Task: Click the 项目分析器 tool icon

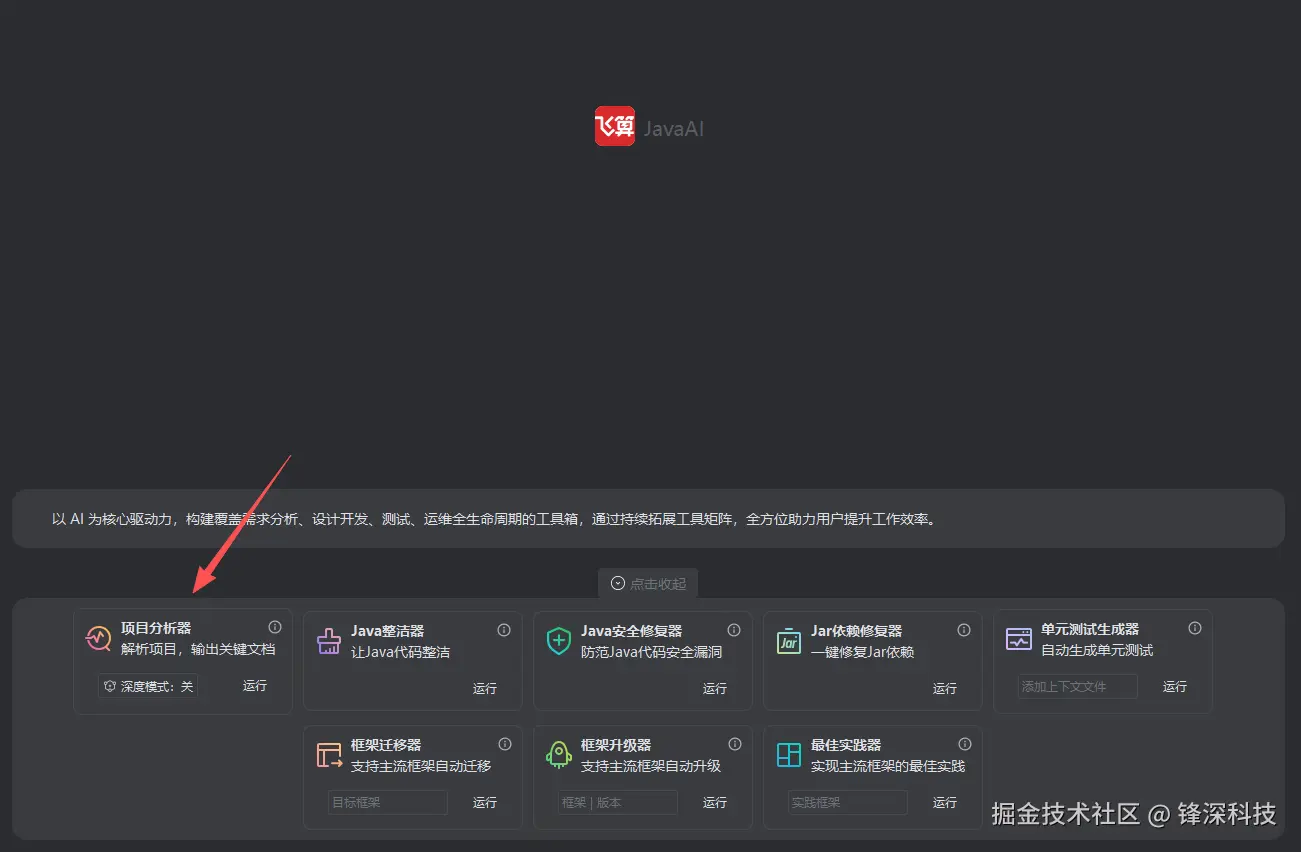Action: pyautogui.click(x=98, y=638)
